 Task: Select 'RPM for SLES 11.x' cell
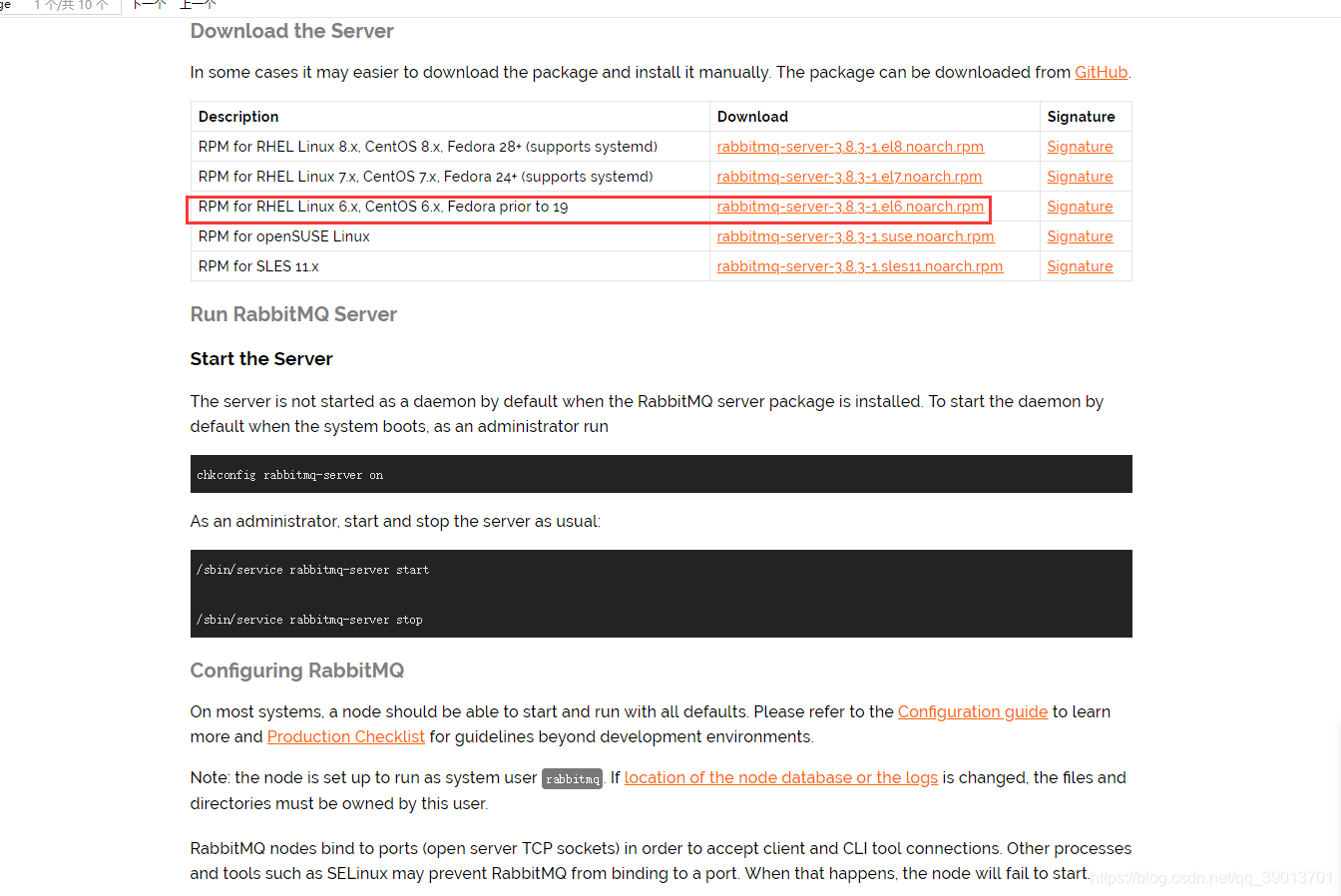tap(450, 266)
